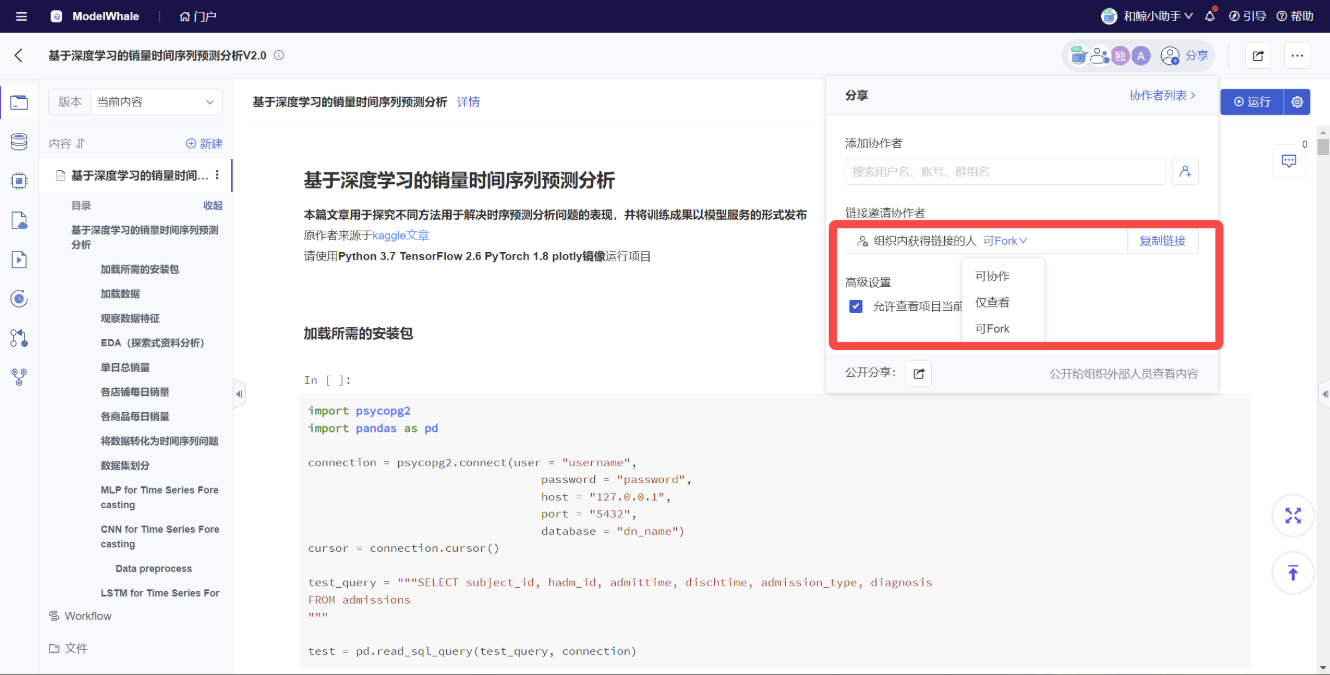Go to the 门户 home portal

[198, 16]
